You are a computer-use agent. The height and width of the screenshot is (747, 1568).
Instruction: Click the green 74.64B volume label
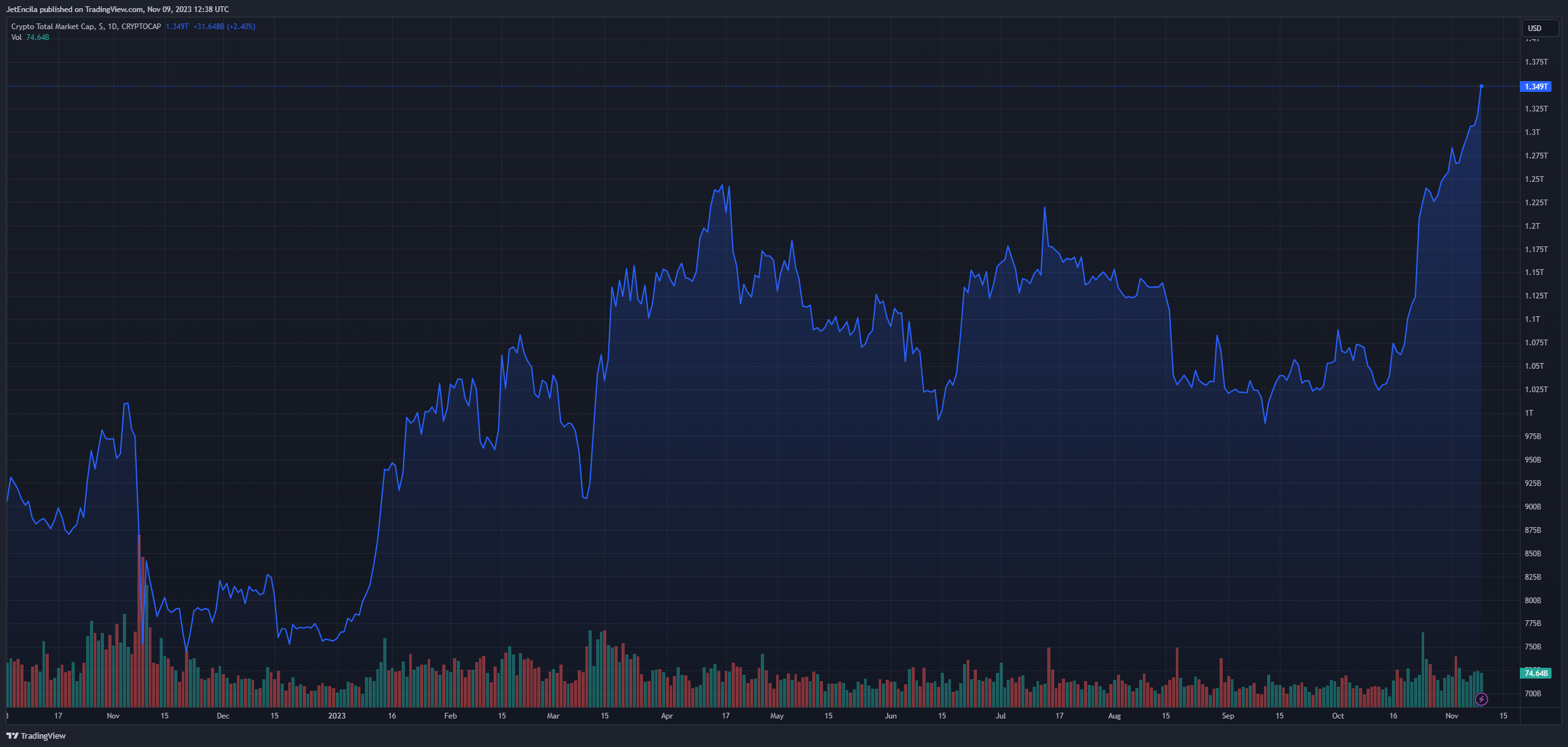(x=1536, y=673)
